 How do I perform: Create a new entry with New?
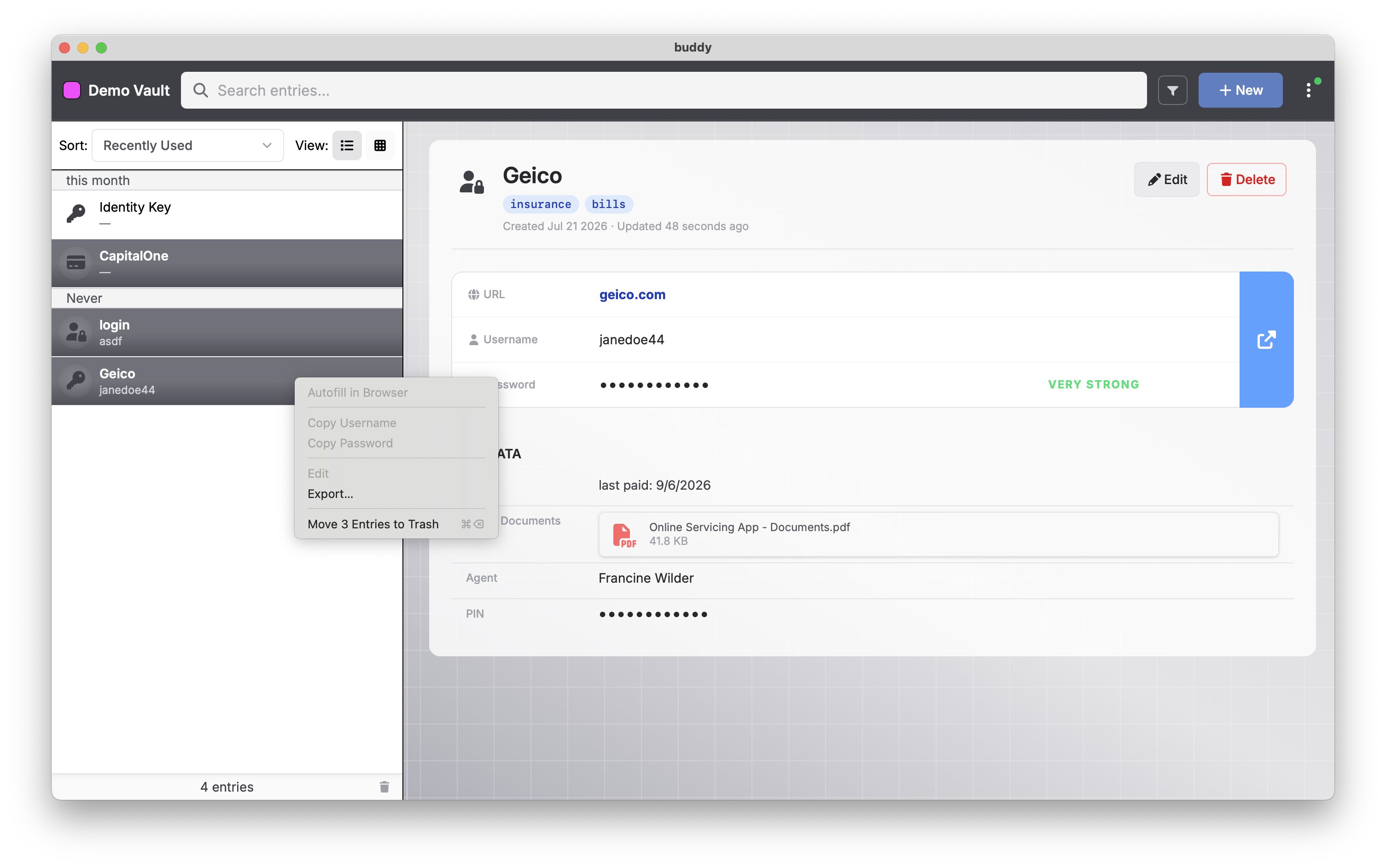tap(1240, 90)
